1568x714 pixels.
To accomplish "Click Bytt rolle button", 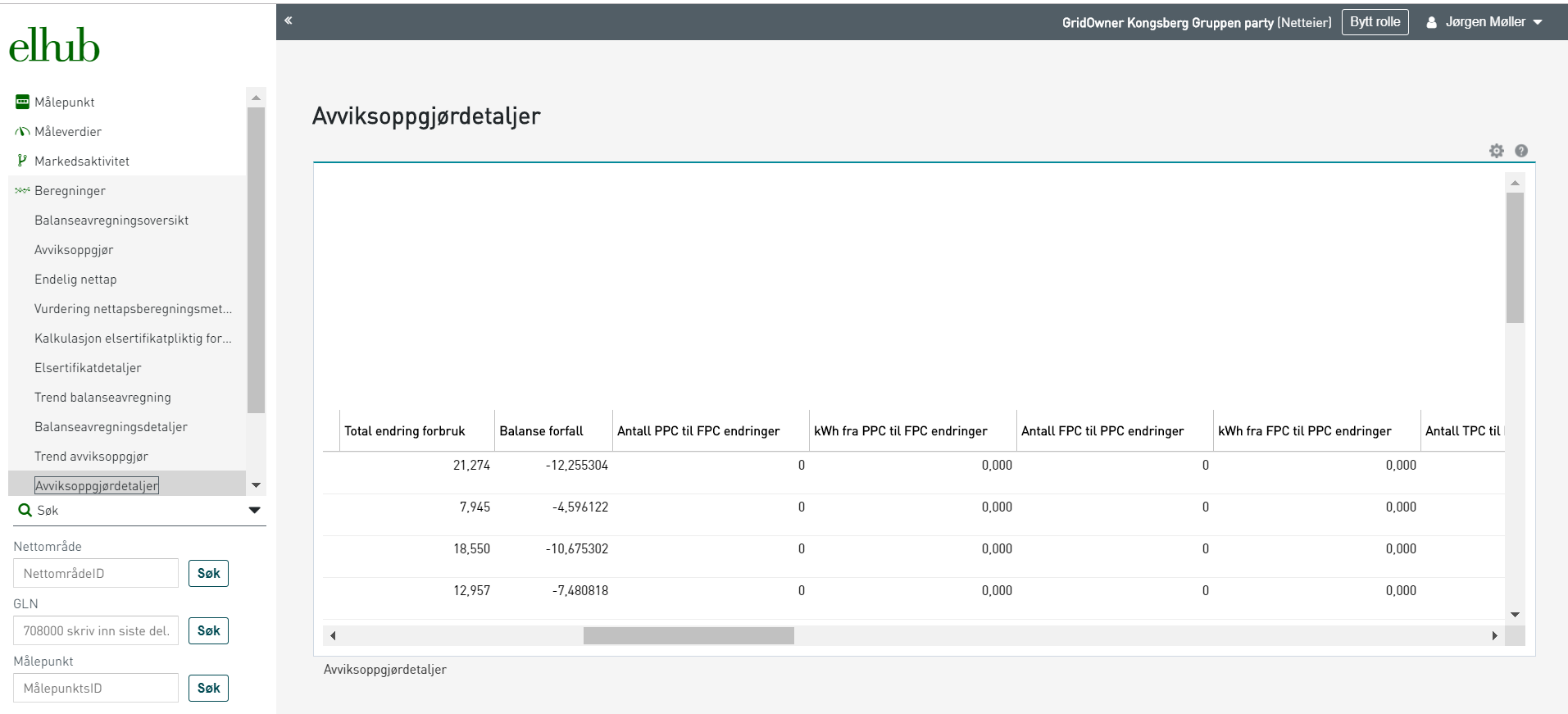I will pos(1375,22).
